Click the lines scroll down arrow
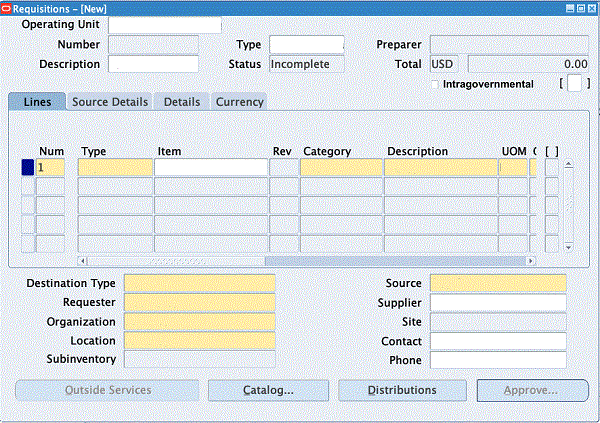This screenshot has width=600, height=423. pyautogui.click(x=569, y=247)
